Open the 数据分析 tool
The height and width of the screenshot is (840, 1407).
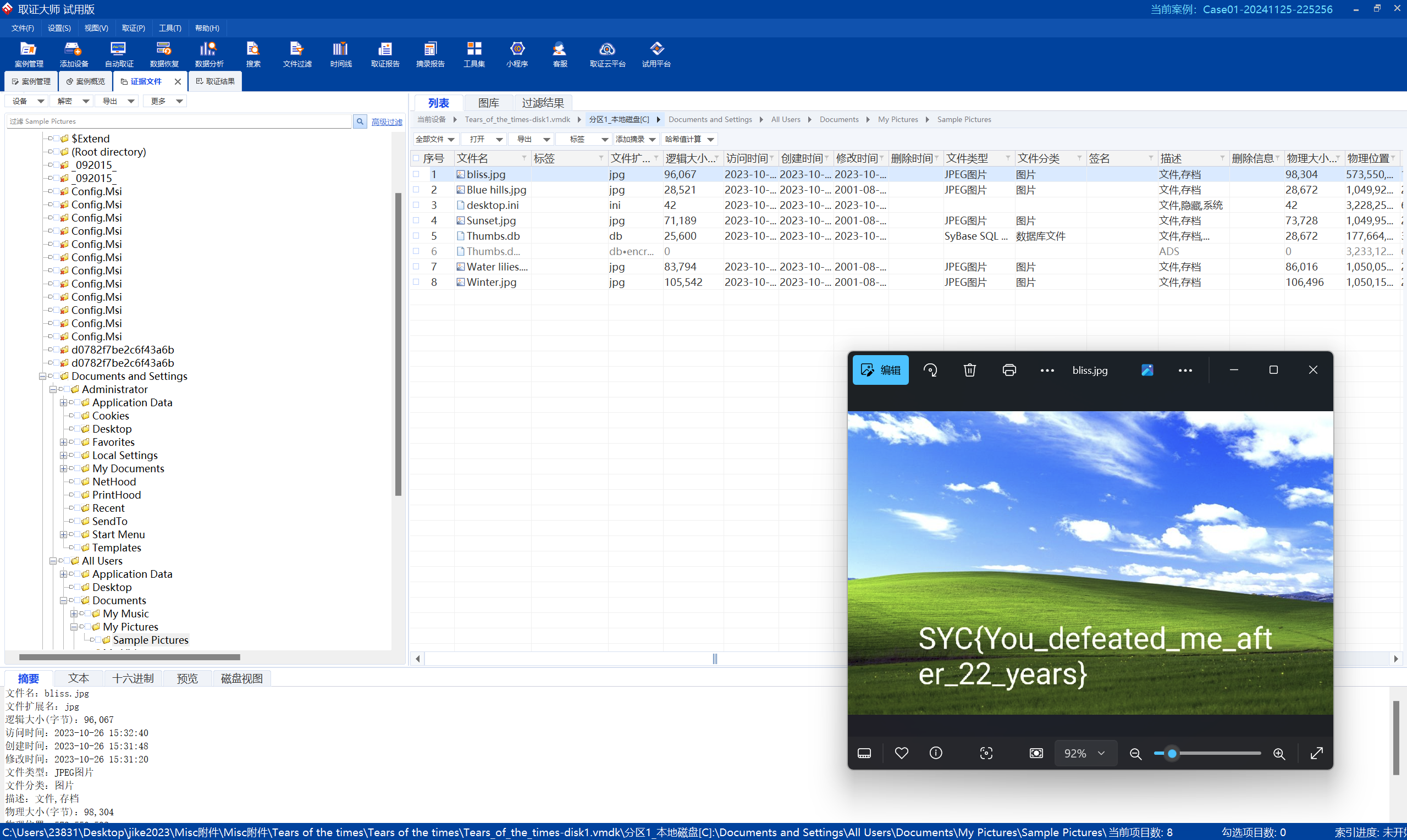209,54
